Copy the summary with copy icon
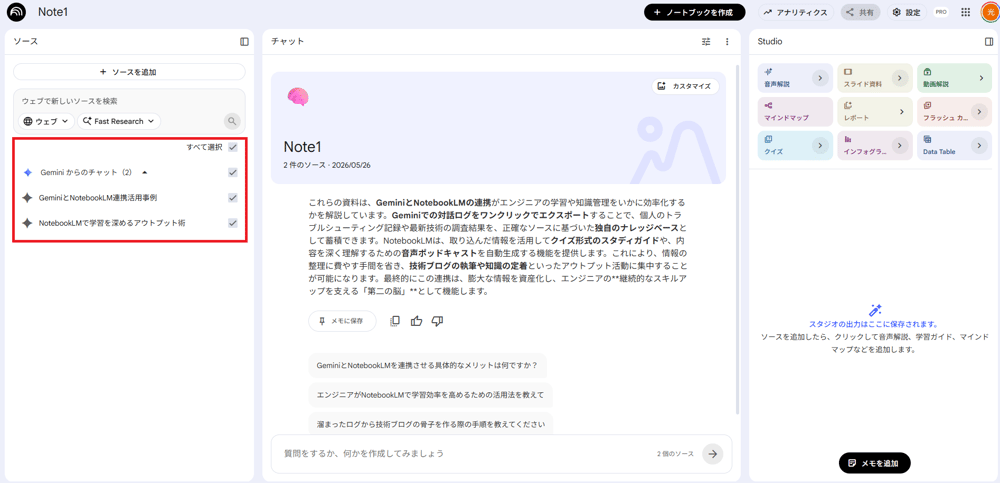The width and height of the screenshot is (1000, 483). [395, 321]
